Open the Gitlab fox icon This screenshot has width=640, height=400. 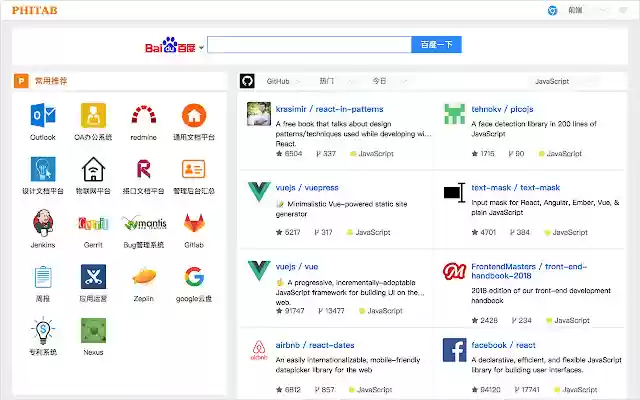194,223
